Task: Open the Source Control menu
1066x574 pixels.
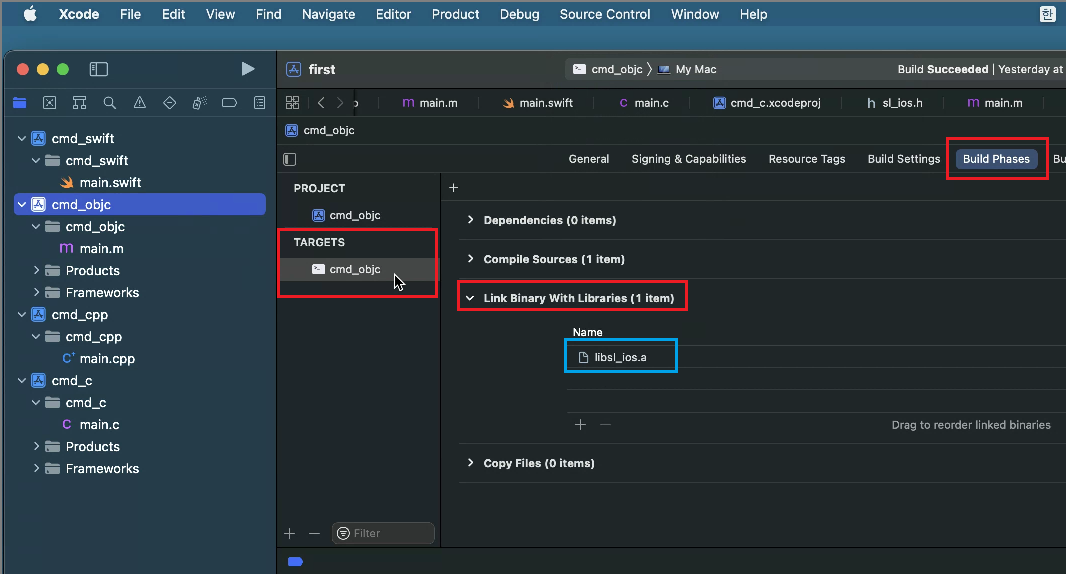Action: point(605,14)
